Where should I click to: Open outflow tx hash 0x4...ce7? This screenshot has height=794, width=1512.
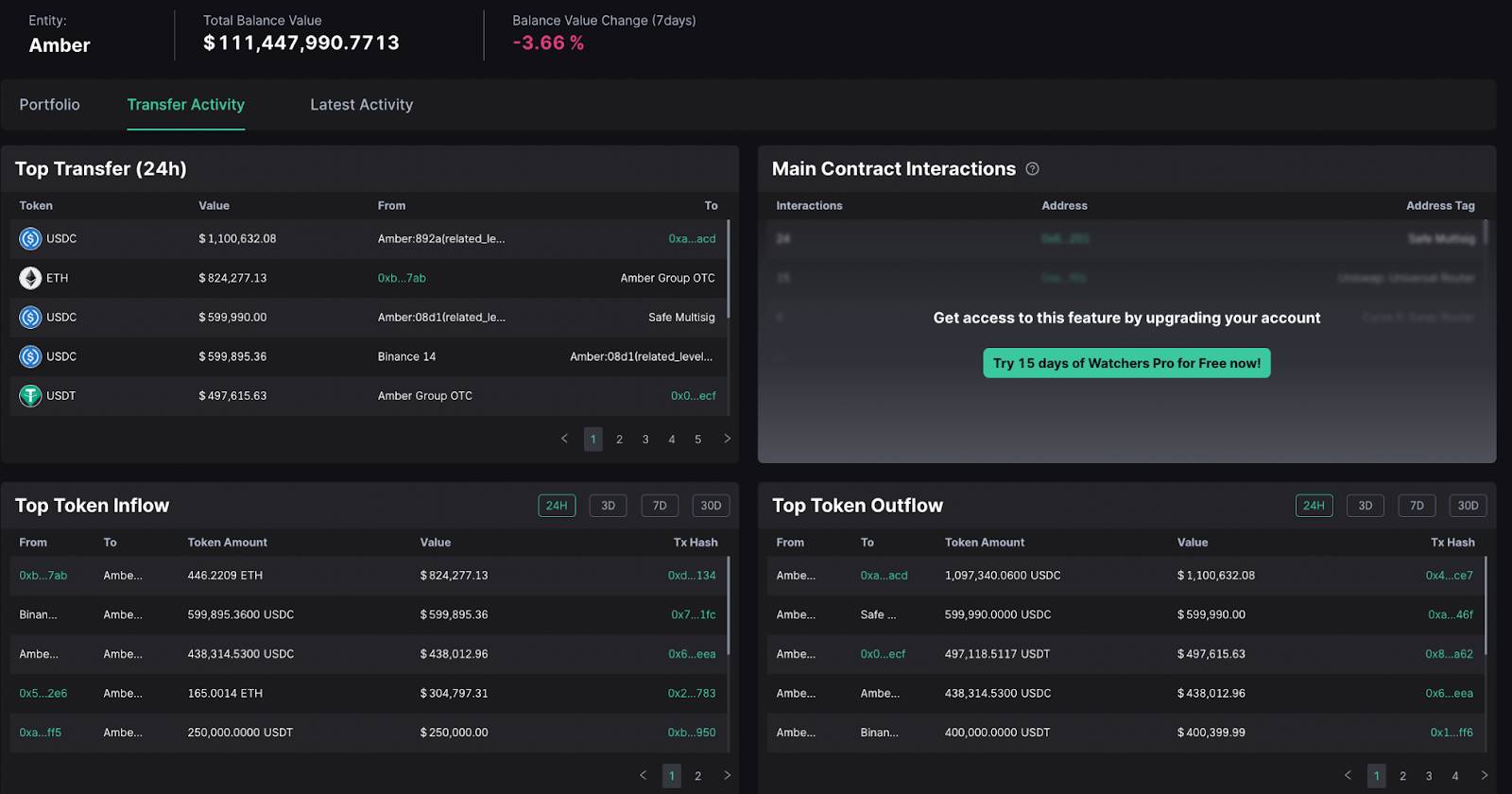[x=1450, y=576]
